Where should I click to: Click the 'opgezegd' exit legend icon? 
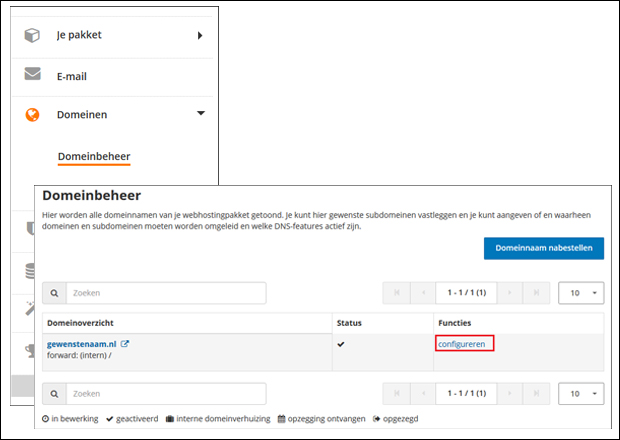point(376,419)
